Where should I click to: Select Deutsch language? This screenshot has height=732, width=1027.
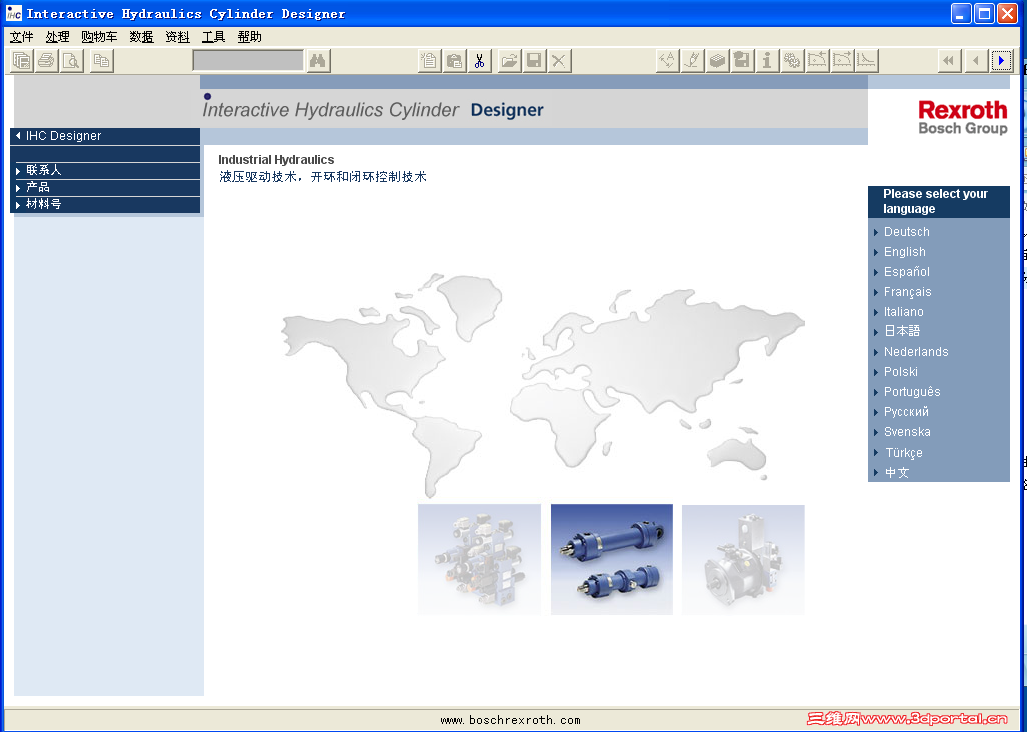coord(906,232)
